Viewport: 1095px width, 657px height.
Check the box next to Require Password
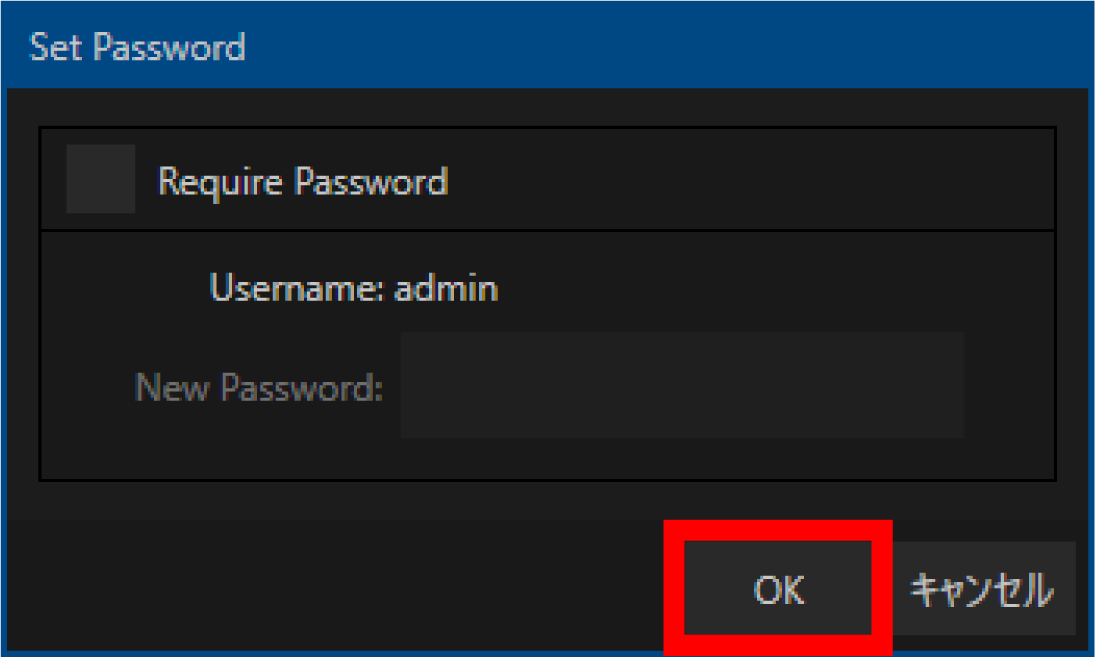(x=103, y=181)
